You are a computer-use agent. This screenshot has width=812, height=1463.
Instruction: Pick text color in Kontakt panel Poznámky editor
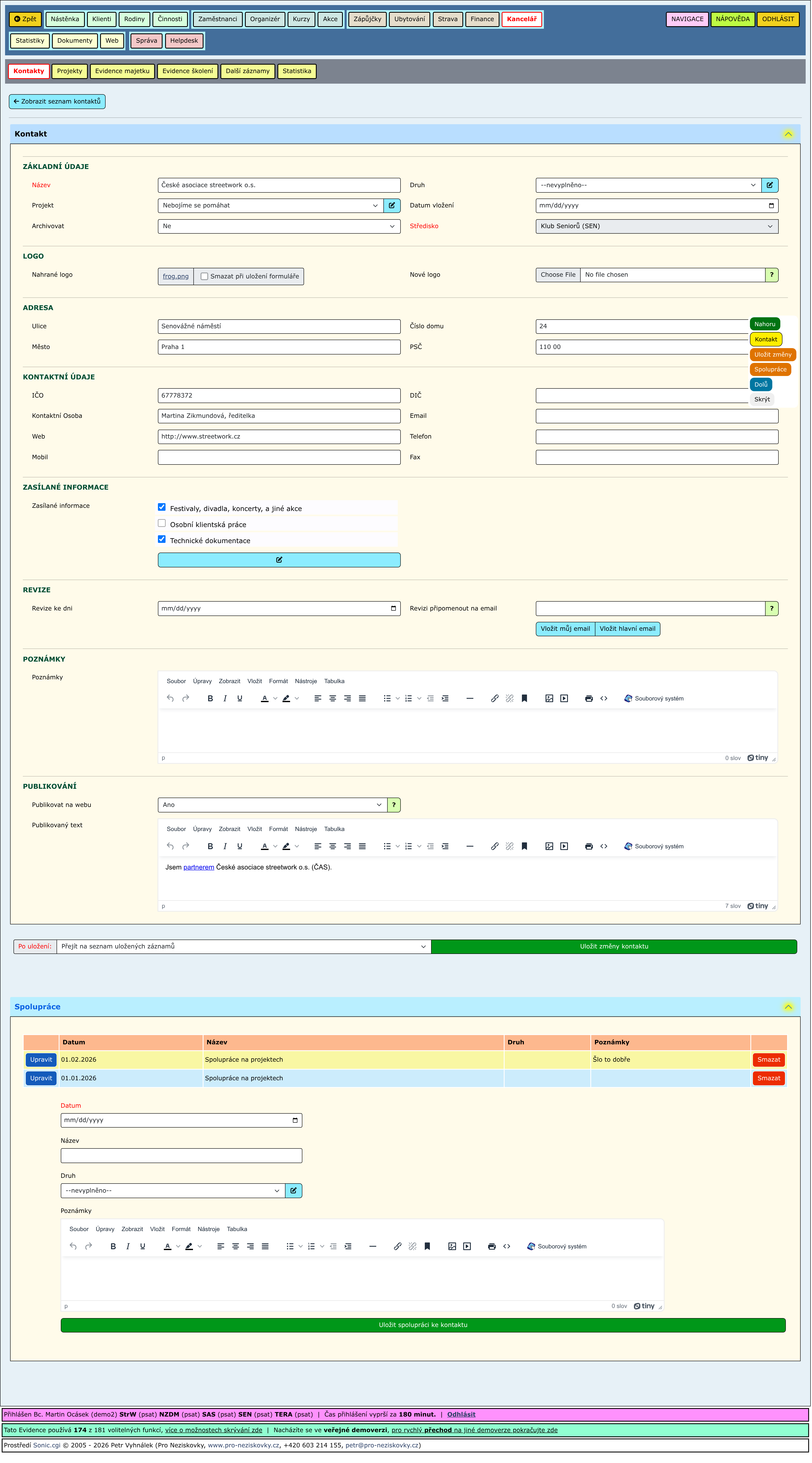pos(265,699)
